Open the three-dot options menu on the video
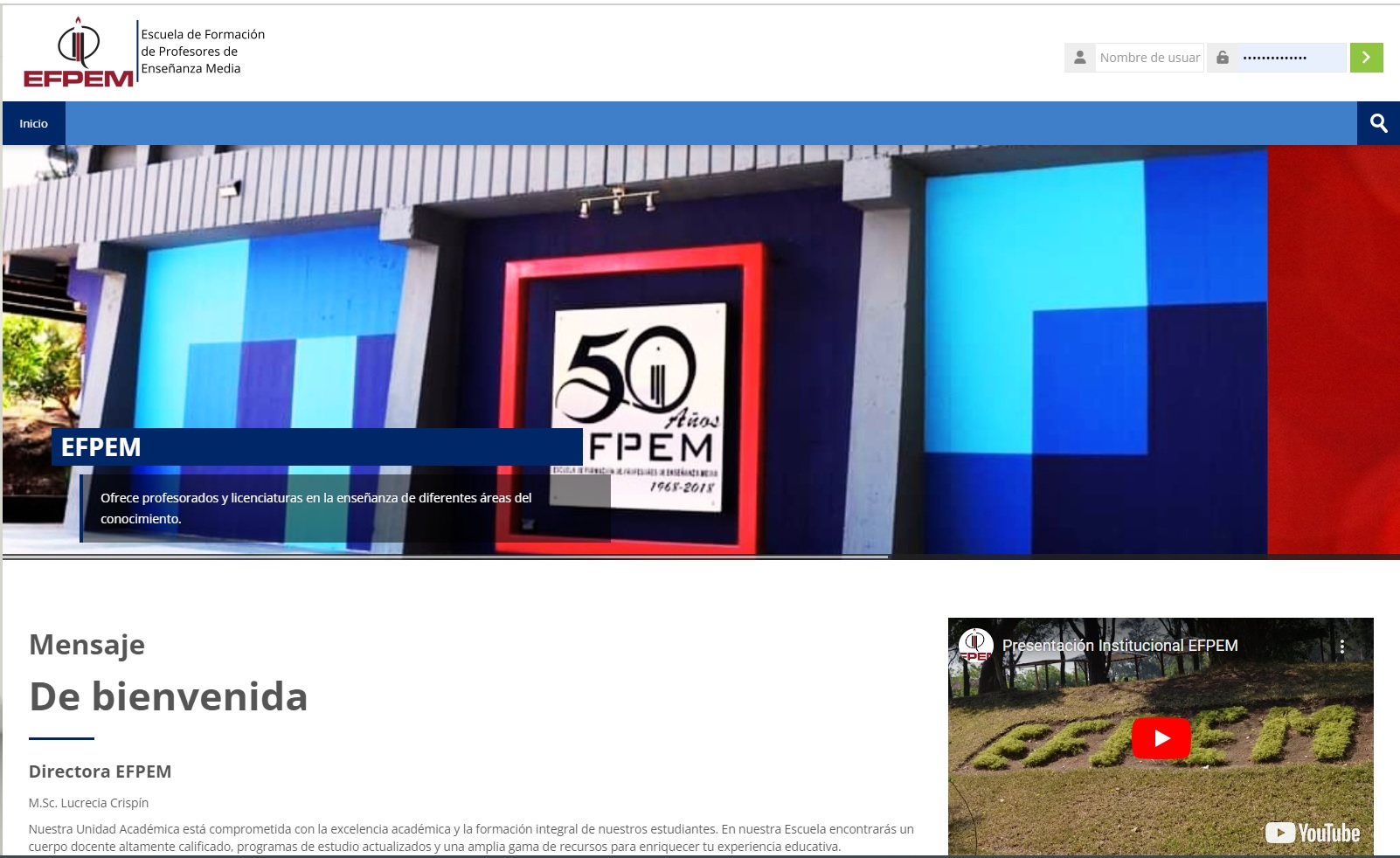 (1343, 645)
